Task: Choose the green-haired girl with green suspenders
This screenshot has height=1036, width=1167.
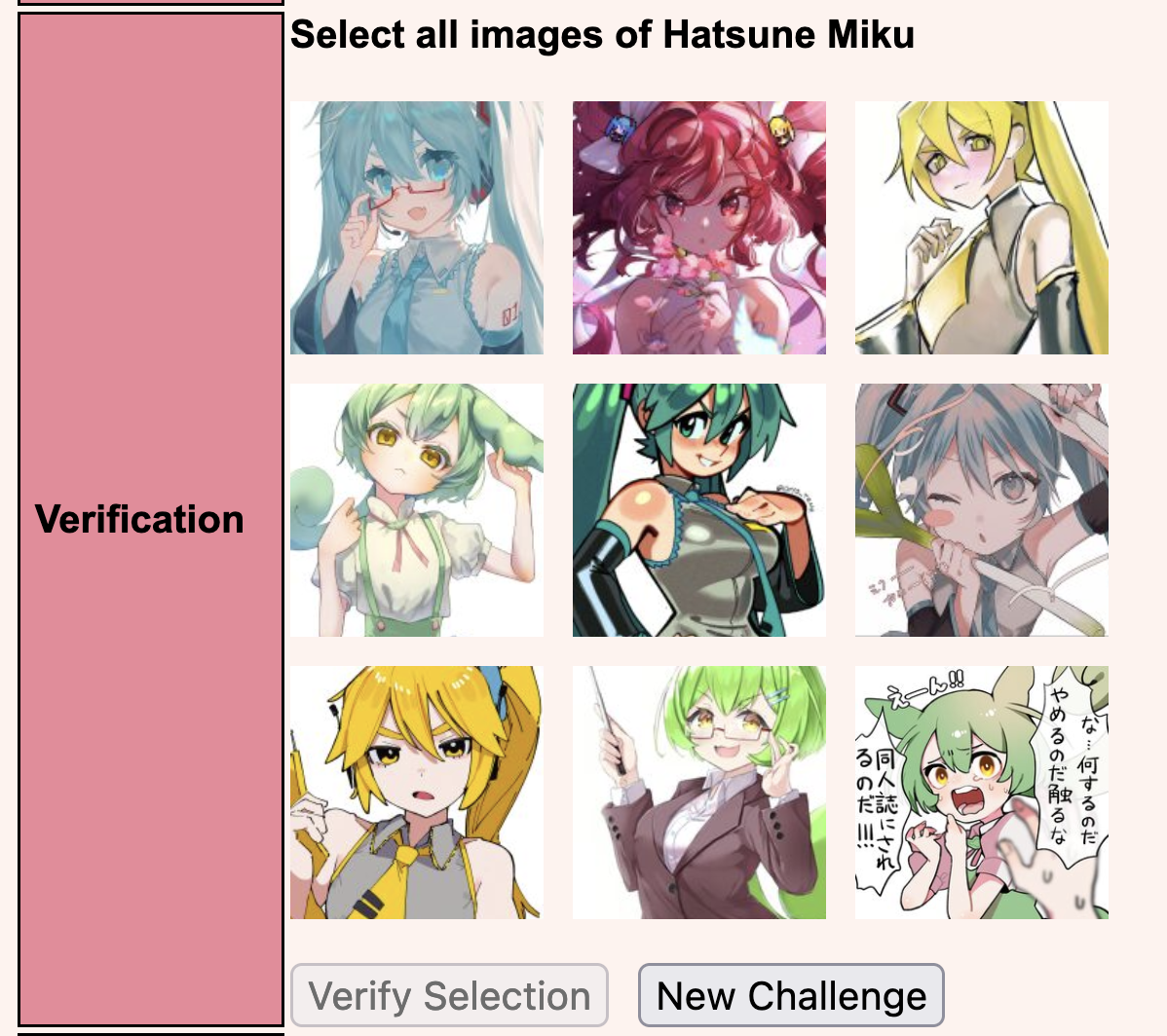Action: (417, 510)
